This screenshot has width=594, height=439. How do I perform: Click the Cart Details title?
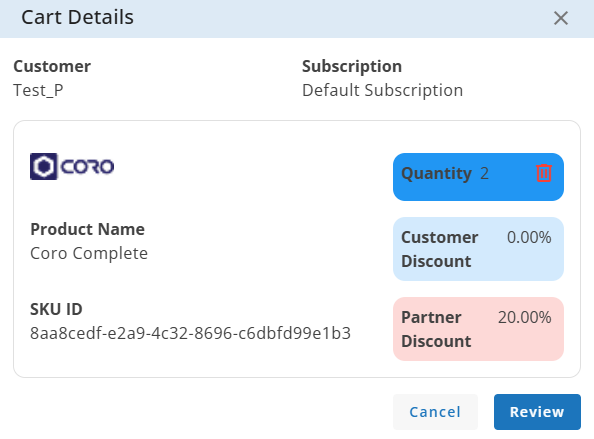coord(77,17)
